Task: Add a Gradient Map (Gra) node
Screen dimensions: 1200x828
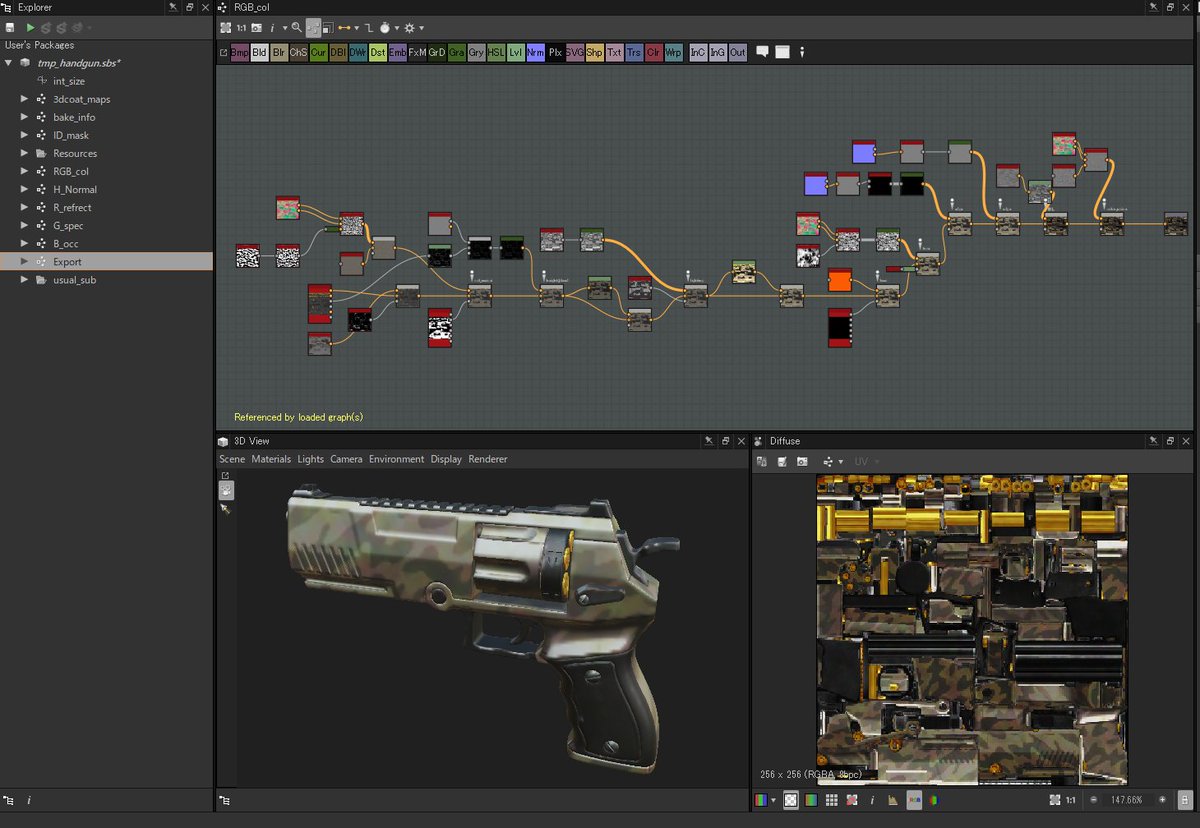Action: click(x=457, y=52)
